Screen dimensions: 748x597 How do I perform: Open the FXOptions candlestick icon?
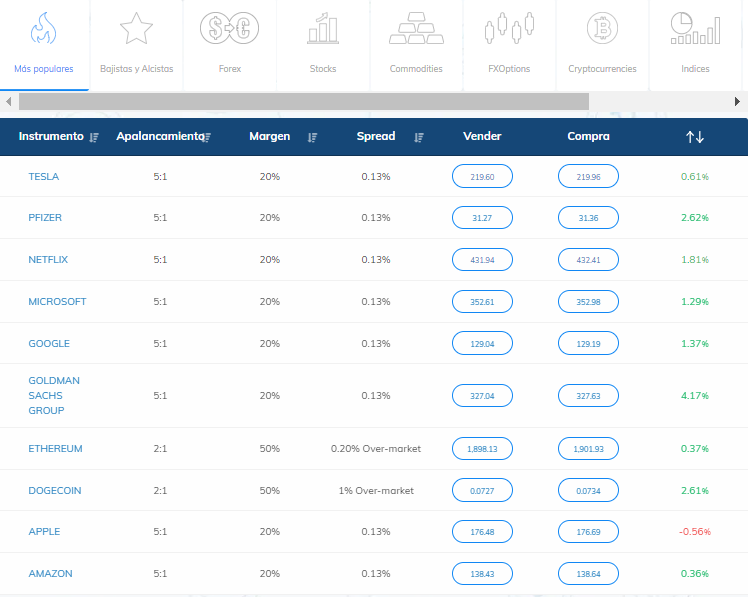point(509,29)
